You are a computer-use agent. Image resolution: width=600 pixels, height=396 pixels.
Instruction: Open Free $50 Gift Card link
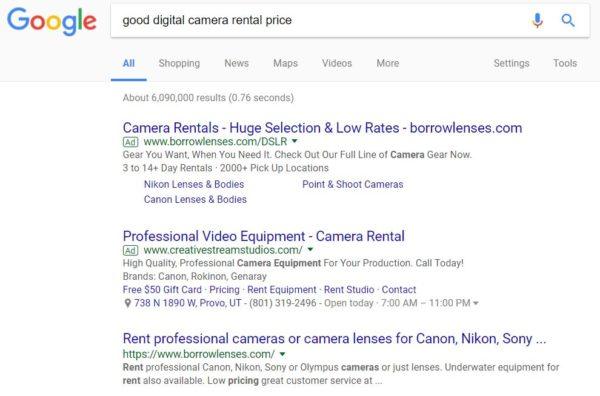click(x=162, y=290)
